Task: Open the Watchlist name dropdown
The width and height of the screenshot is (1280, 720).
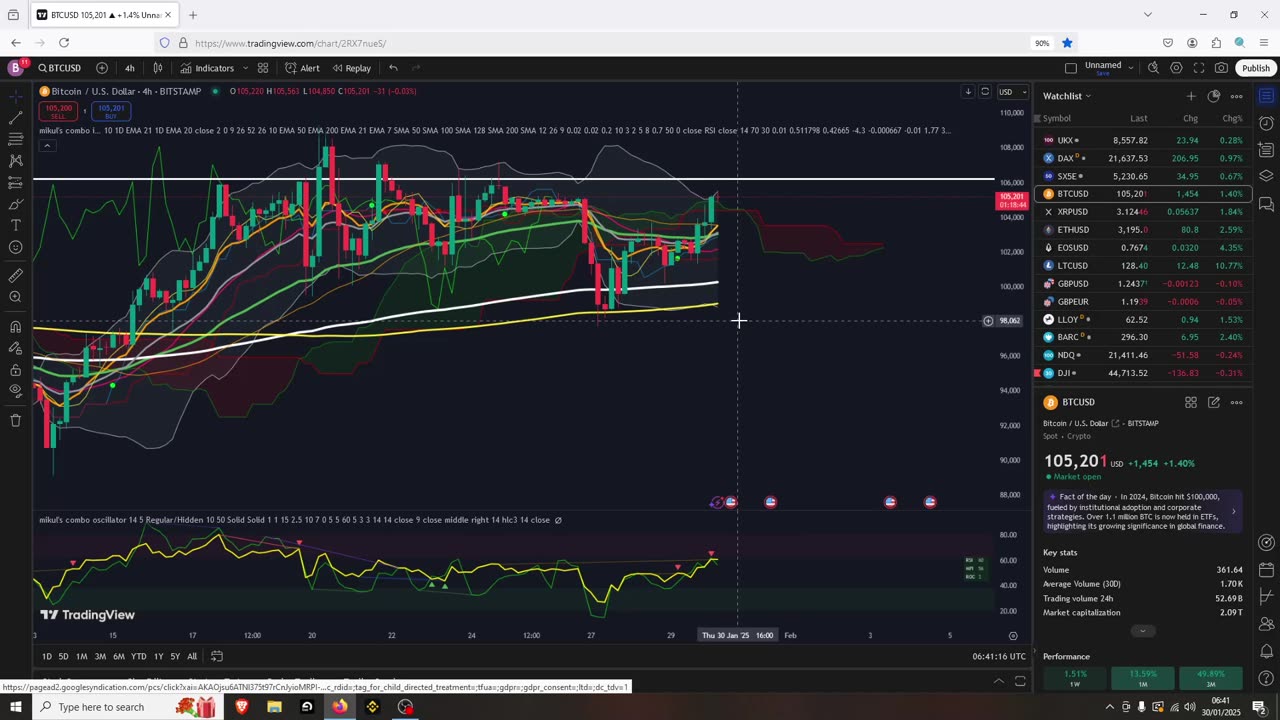Action: (x=1067, y=96)
